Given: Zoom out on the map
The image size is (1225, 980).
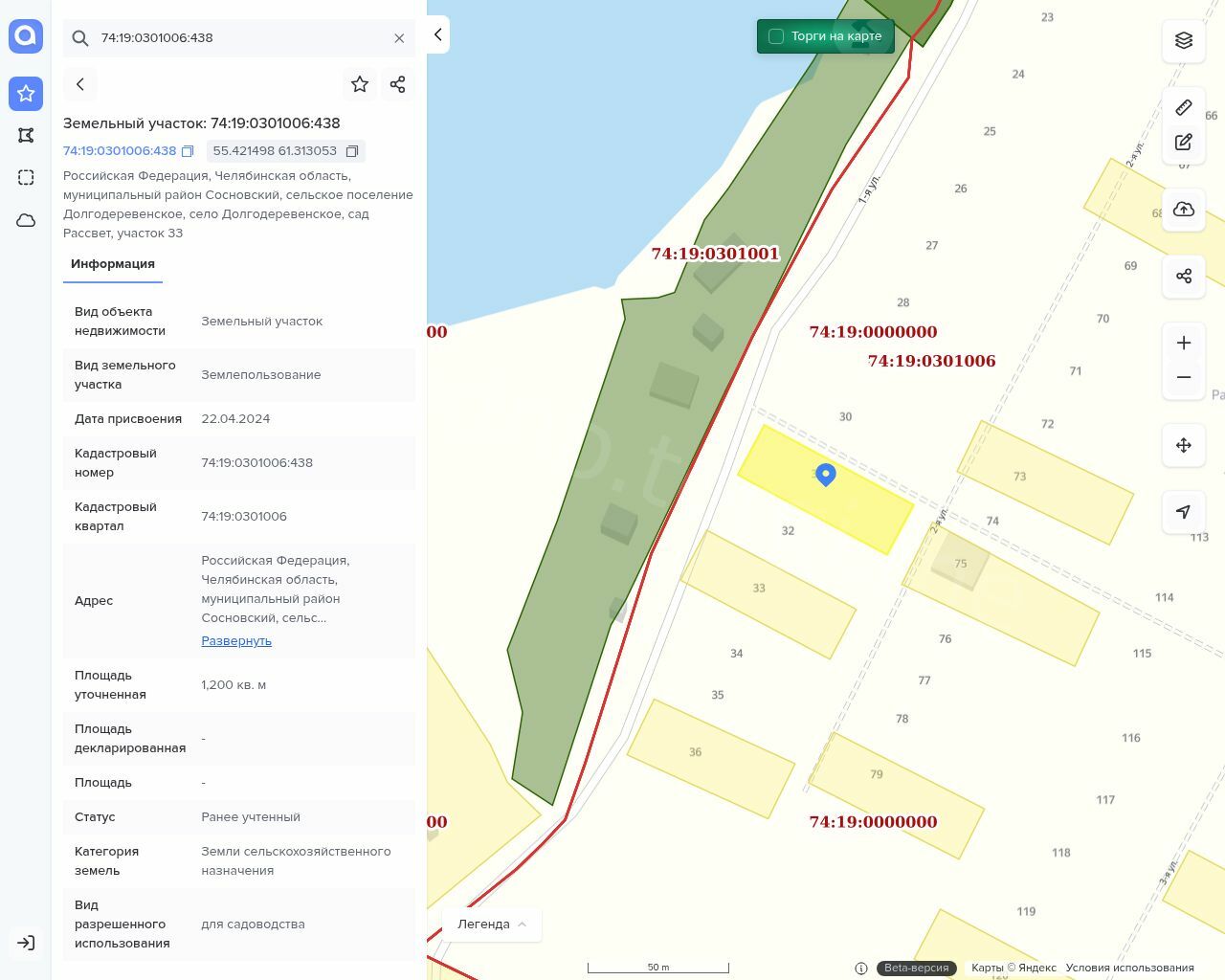Looking at the screenshot, I should coord(1184,377).
